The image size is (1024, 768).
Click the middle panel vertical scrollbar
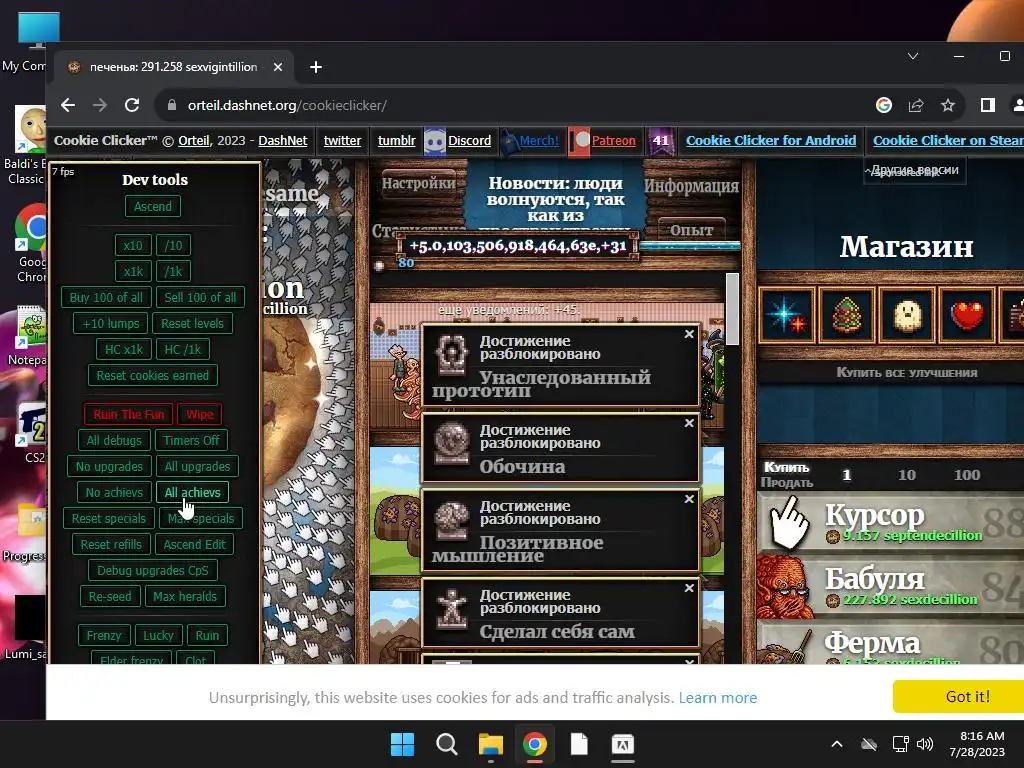732,309
